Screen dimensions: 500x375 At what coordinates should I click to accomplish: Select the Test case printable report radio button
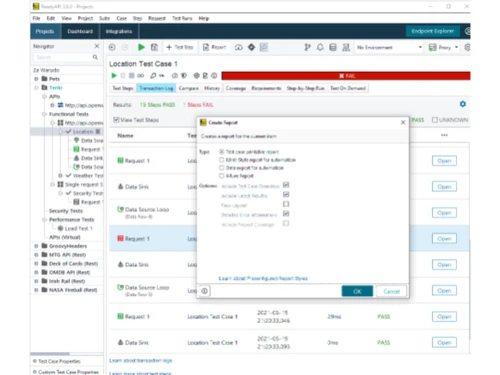click(x=221, y=152)
